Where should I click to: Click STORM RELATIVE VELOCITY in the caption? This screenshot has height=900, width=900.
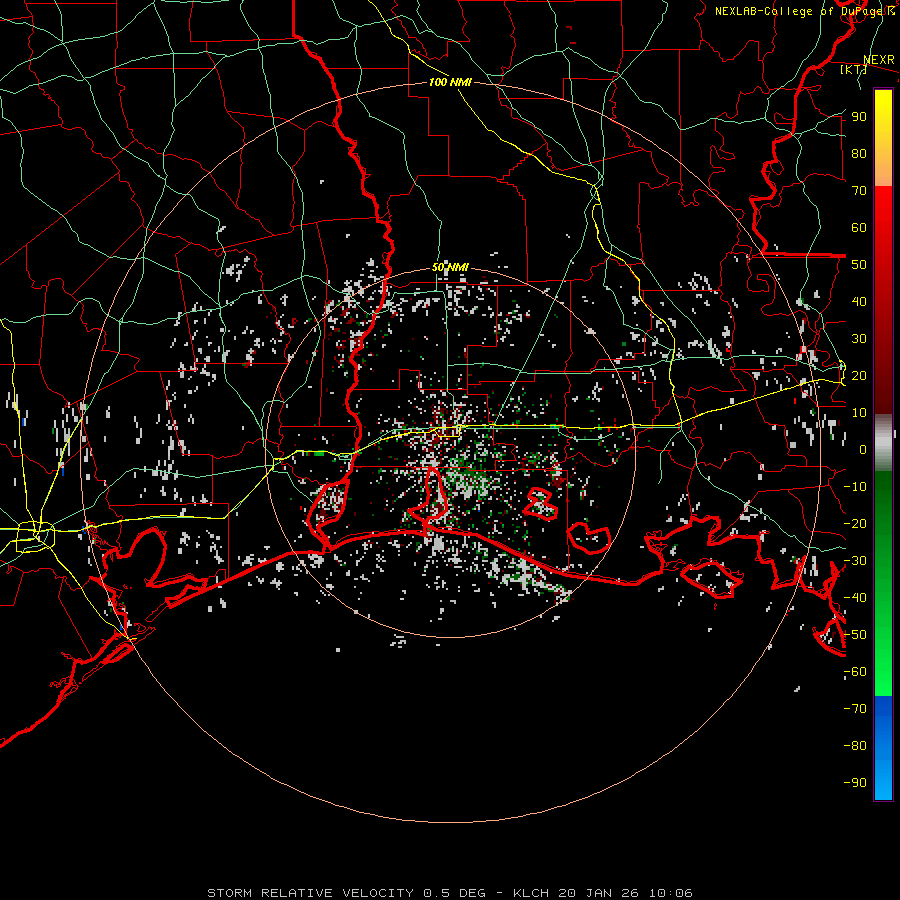point(310,893)
